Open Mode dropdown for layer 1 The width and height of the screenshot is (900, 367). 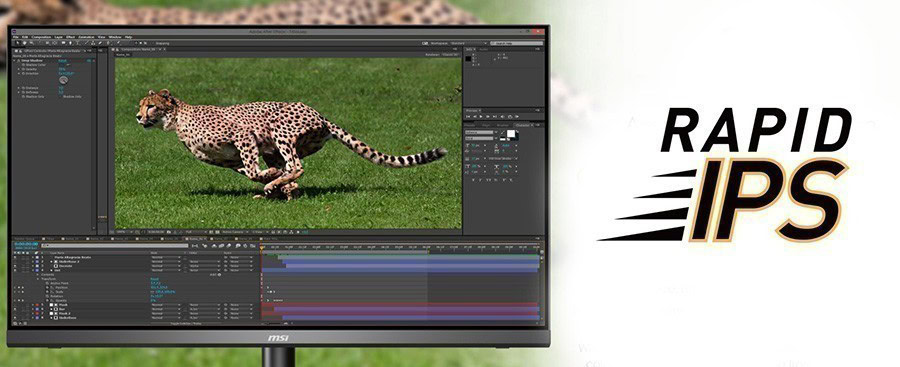166,257
